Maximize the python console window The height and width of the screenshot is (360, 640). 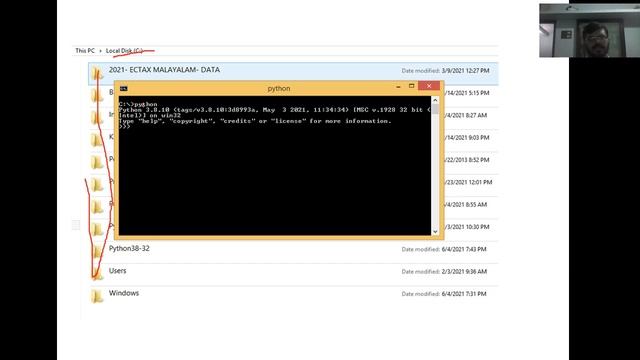click(411, 86)
